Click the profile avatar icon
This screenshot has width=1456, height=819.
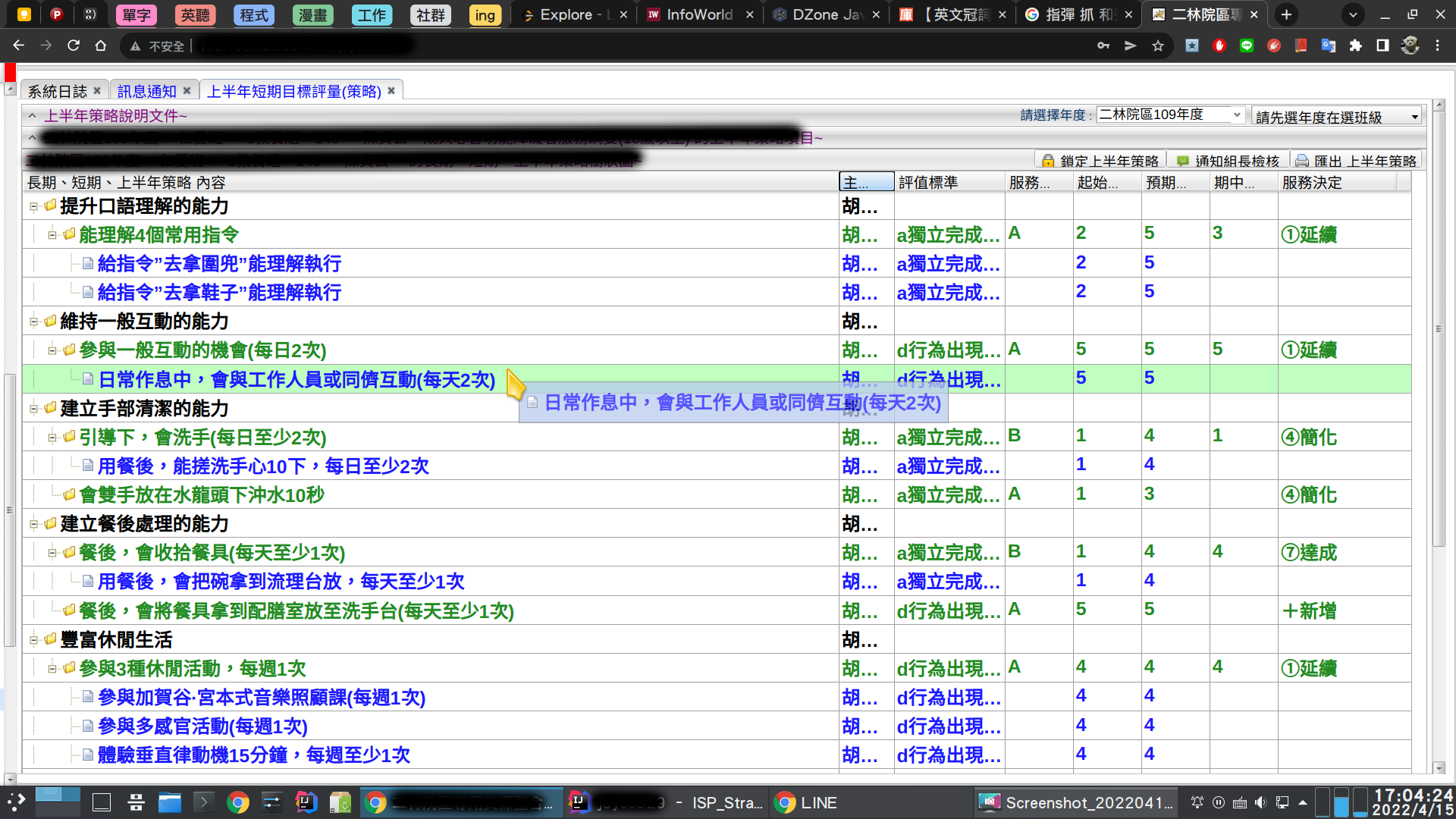coord(1410,45)
